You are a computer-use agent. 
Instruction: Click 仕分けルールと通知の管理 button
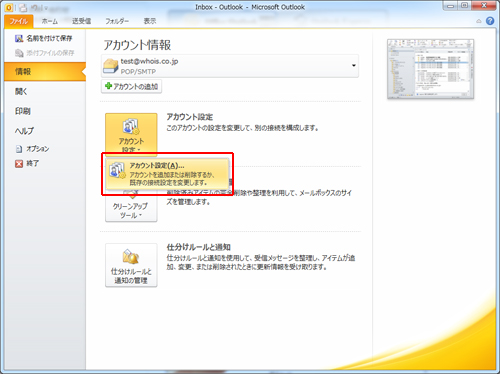(x=131, y=265)
